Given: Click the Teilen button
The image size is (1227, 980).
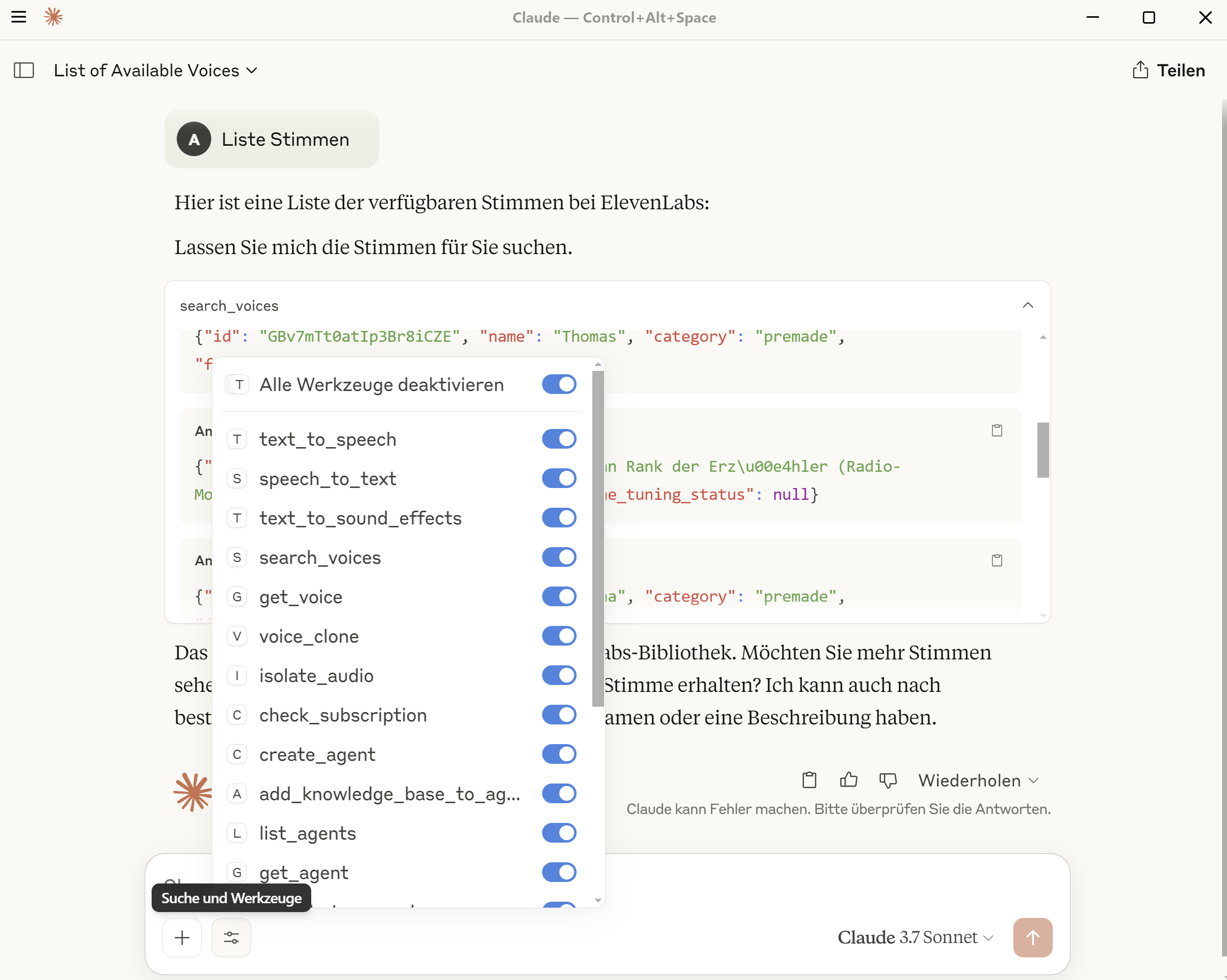Looking at the screenshot, I should pos(1168,70).
